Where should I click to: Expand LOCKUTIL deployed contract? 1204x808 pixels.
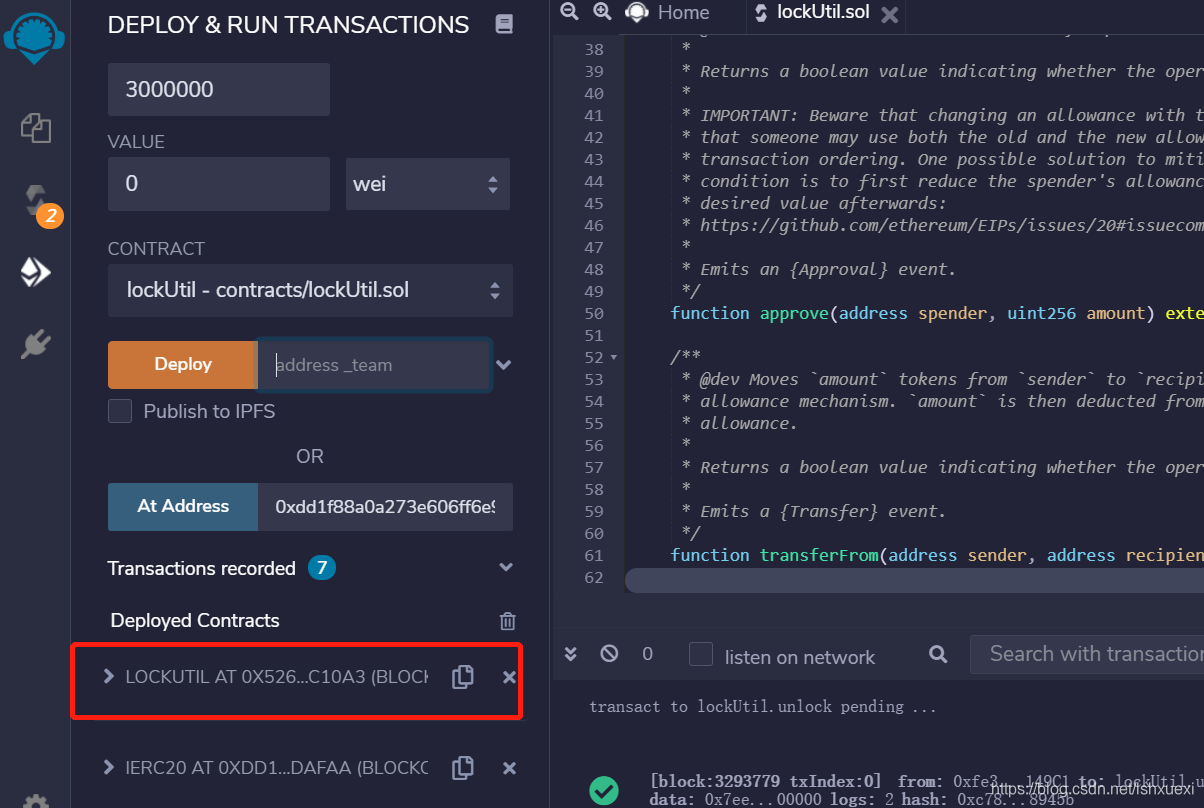108,677
